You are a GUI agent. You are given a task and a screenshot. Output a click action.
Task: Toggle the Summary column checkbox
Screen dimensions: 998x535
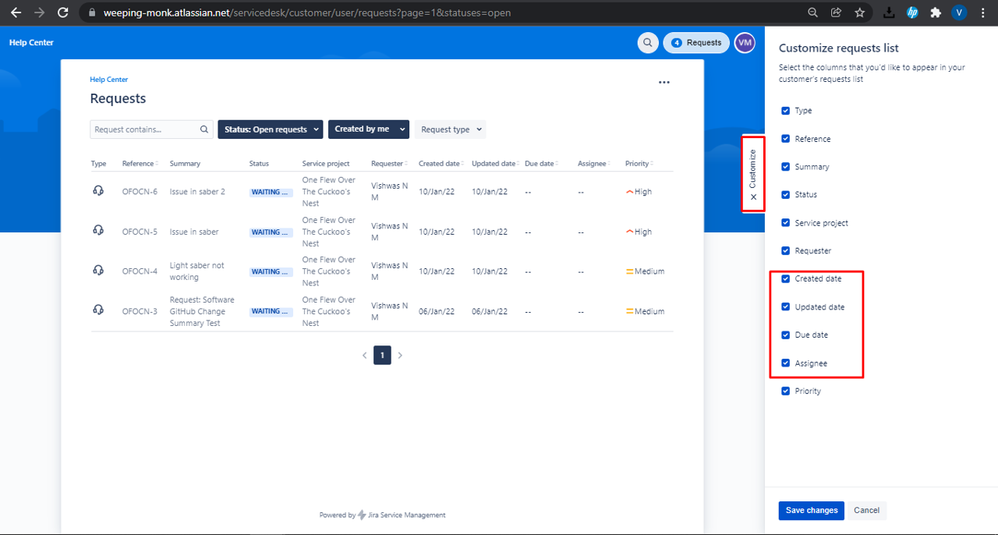785,167
